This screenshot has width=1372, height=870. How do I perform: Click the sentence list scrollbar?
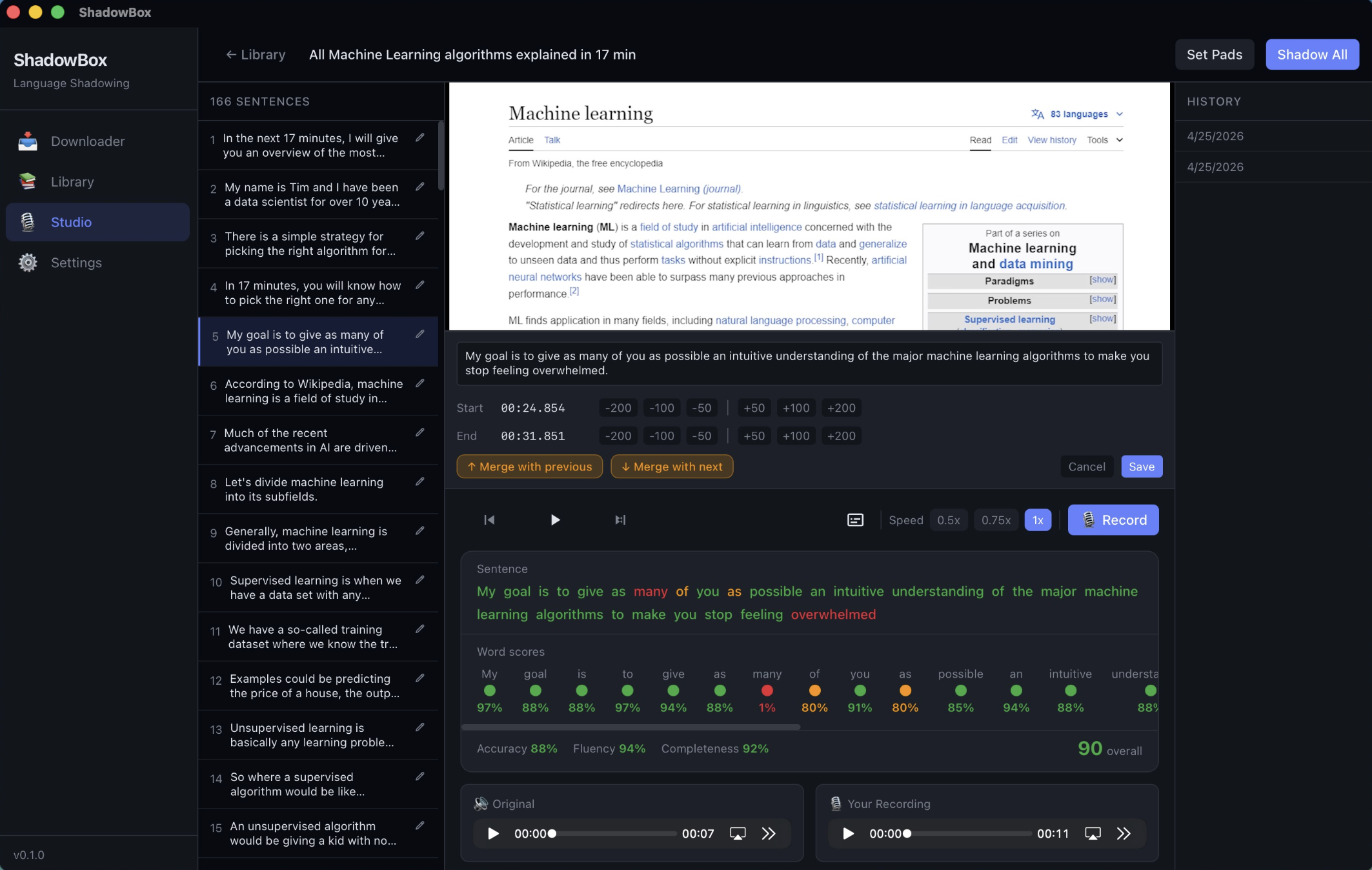(x=441, y=156)
